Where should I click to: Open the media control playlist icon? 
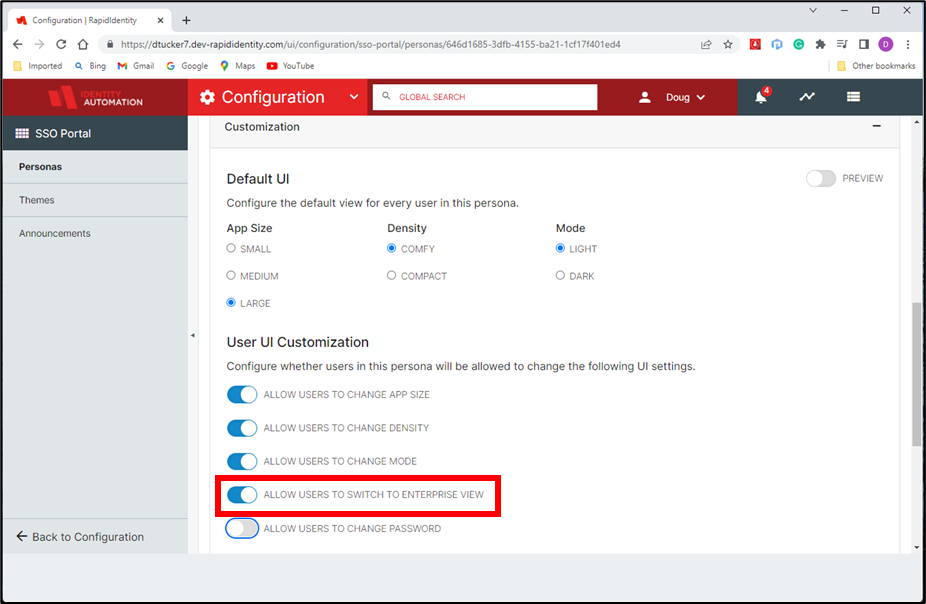click(842, 44)
